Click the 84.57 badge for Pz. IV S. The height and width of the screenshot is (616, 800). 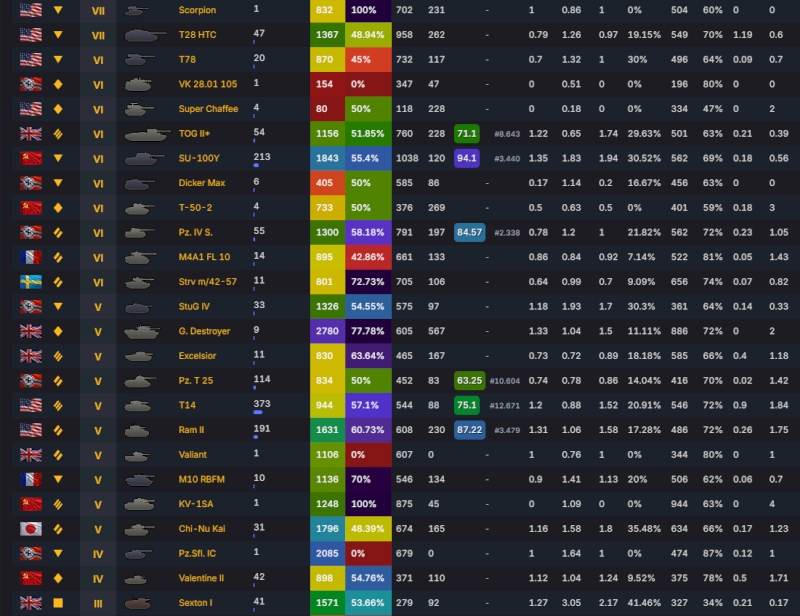(469, 232)
